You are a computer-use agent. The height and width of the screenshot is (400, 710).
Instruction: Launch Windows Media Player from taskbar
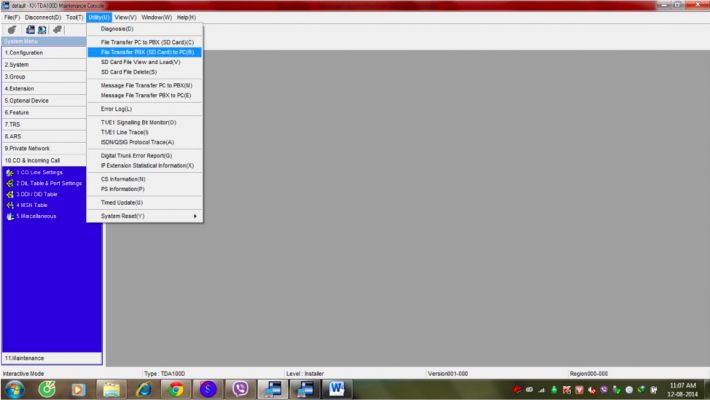78,389
